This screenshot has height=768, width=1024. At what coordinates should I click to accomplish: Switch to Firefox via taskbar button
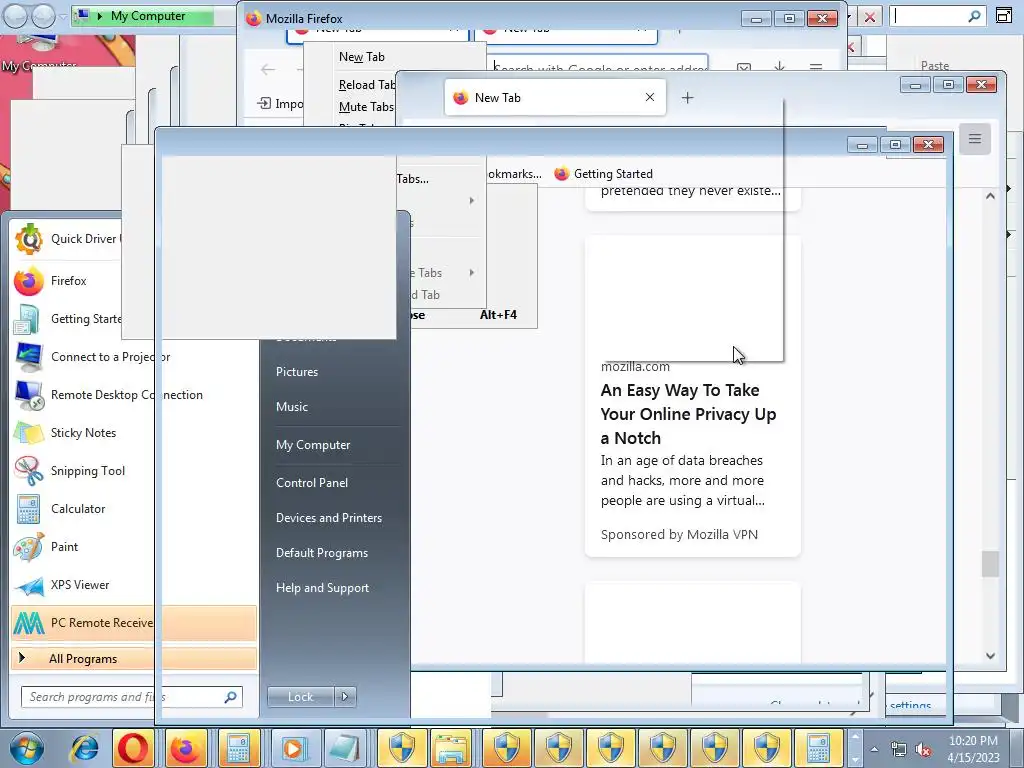tap(185, 748)
